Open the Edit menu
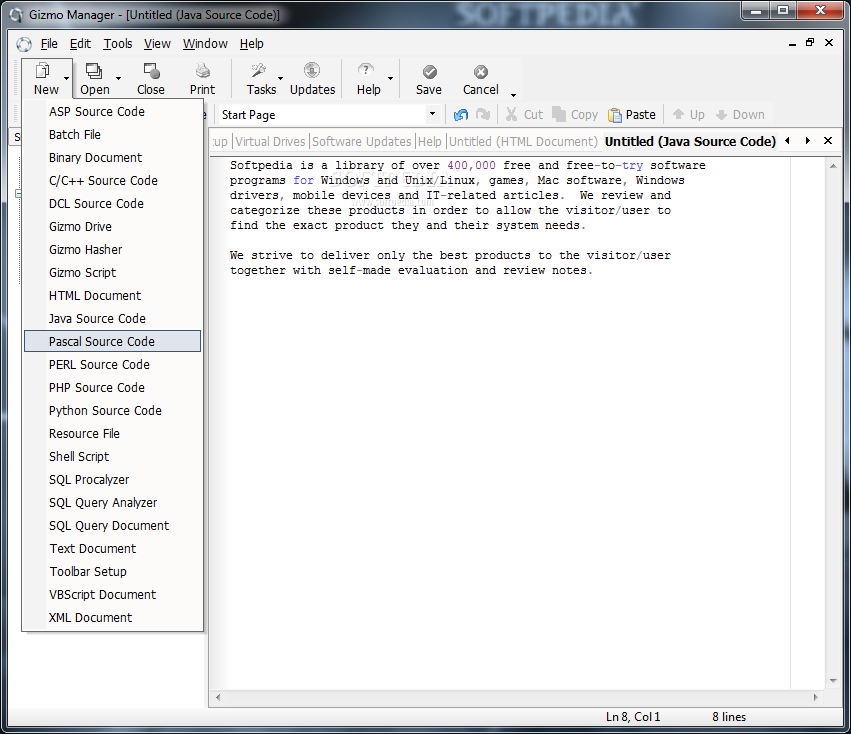This screenshot has width=851, height=734. (80, 43)
